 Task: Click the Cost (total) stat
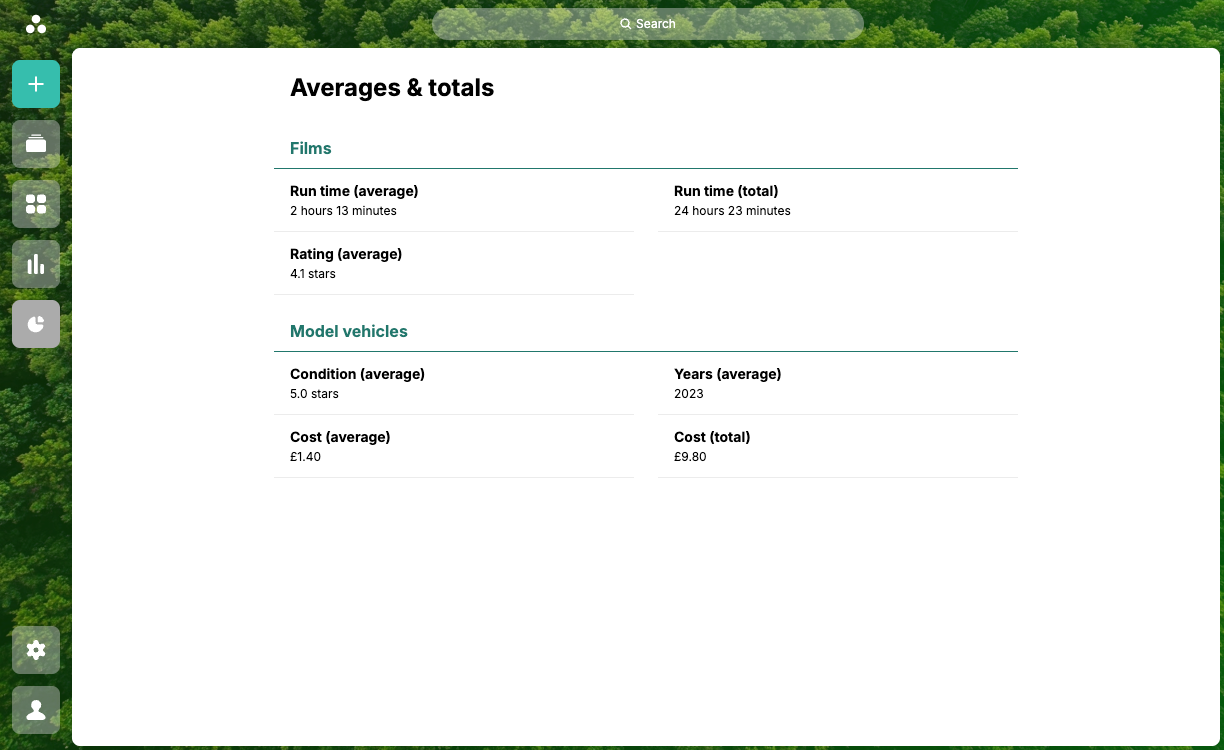point(712,446)
